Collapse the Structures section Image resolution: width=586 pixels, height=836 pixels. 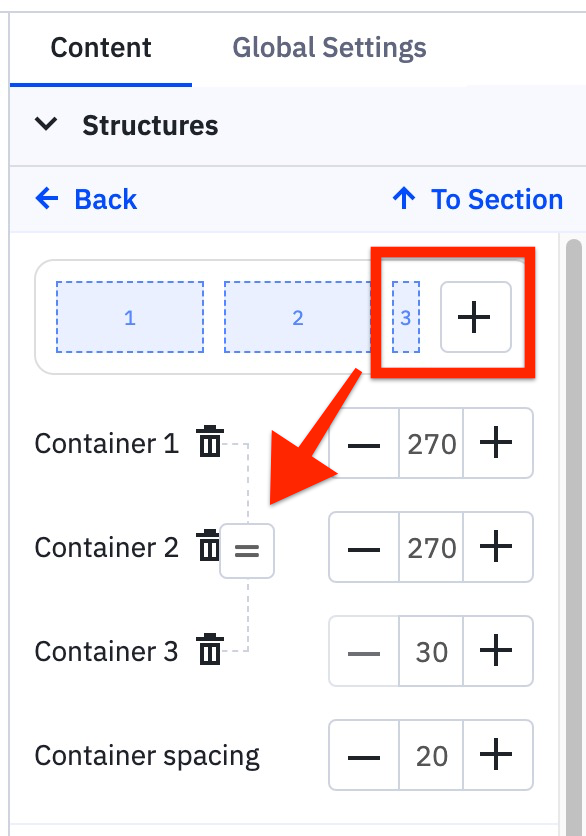(x=46, y=126)
